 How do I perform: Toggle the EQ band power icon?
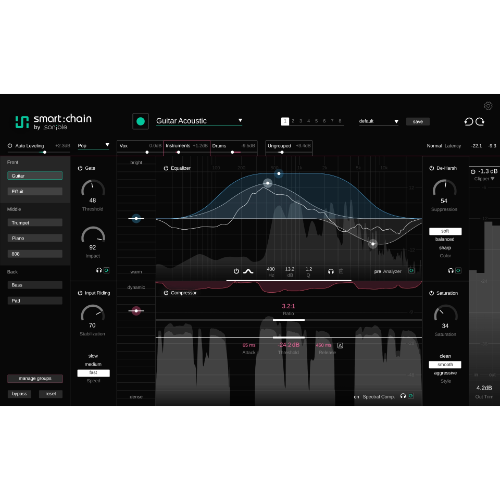pos(236,271)
